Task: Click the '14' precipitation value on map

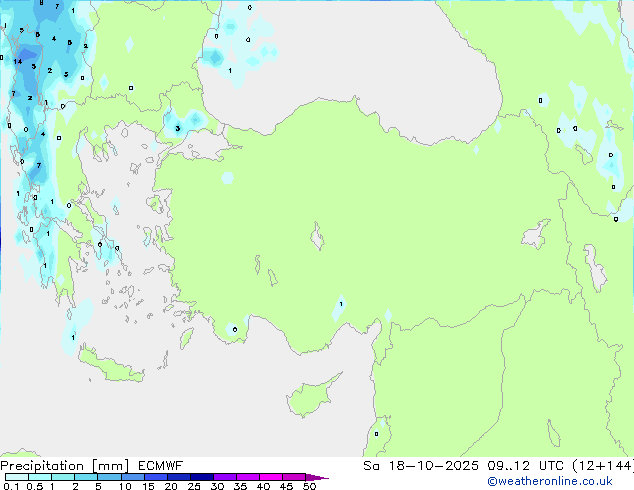Action: (x=17, y=62)
